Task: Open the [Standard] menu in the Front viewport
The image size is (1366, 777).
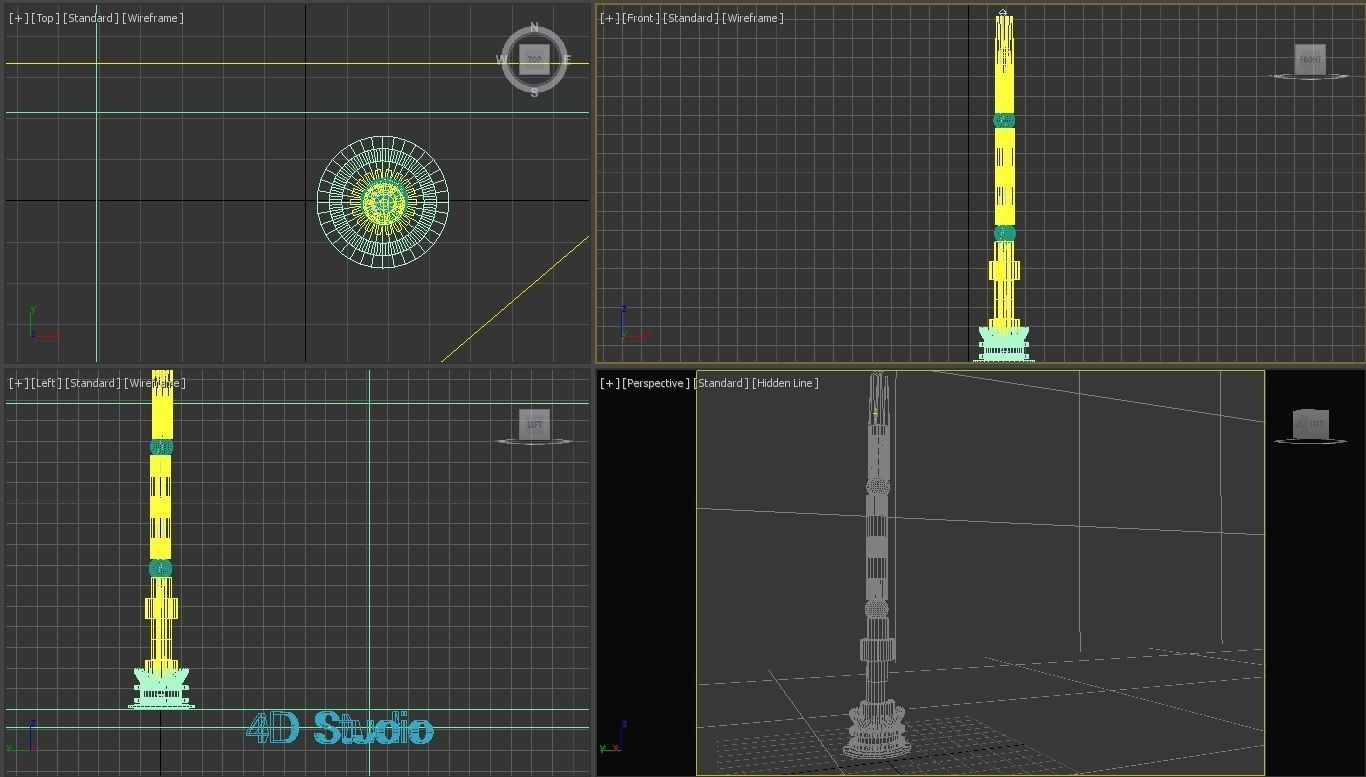Action: tap(691, 18)
